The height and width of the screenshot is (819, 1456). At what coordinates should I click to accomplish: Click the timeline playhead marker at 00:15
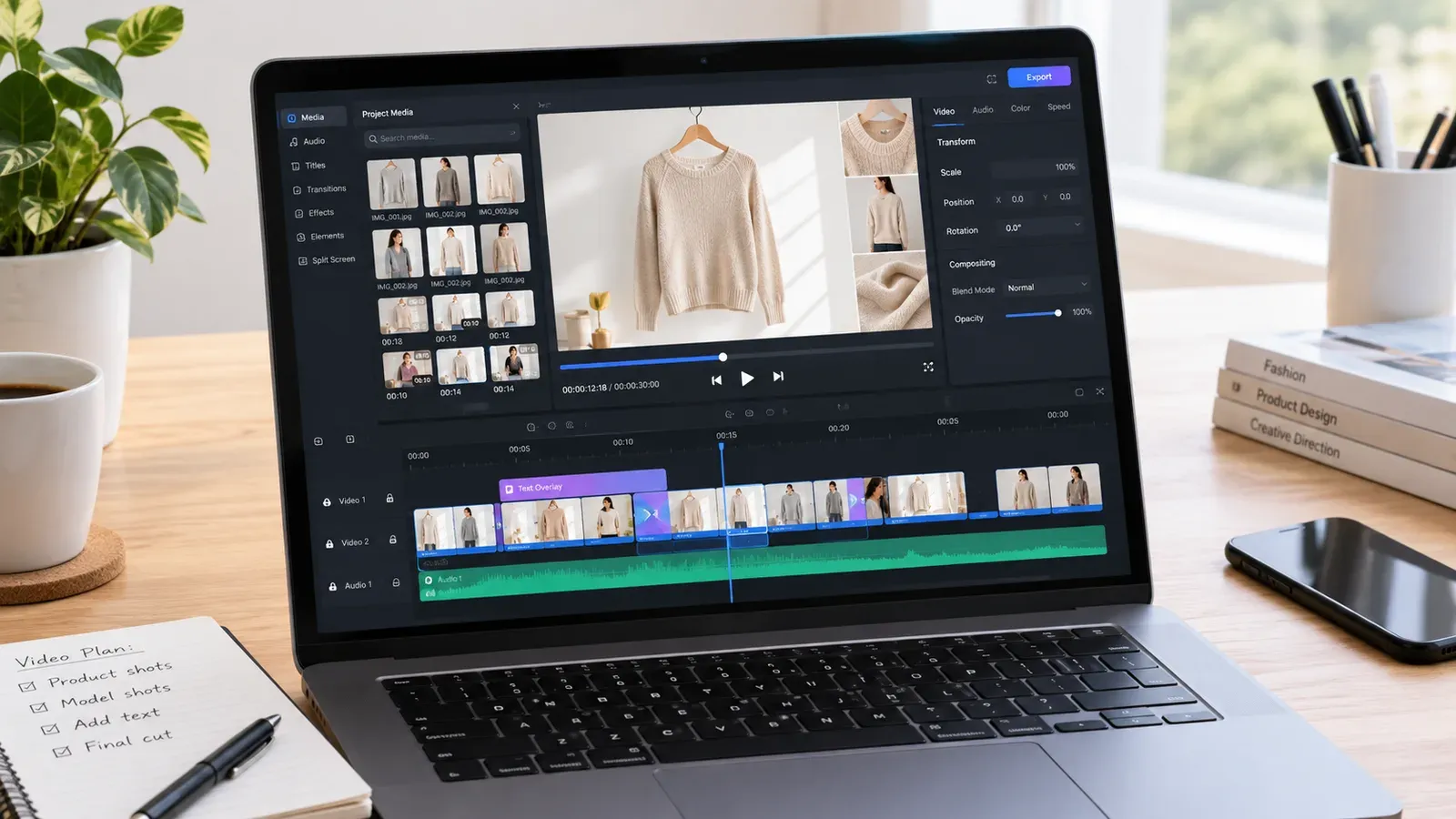tap(722, 446)
